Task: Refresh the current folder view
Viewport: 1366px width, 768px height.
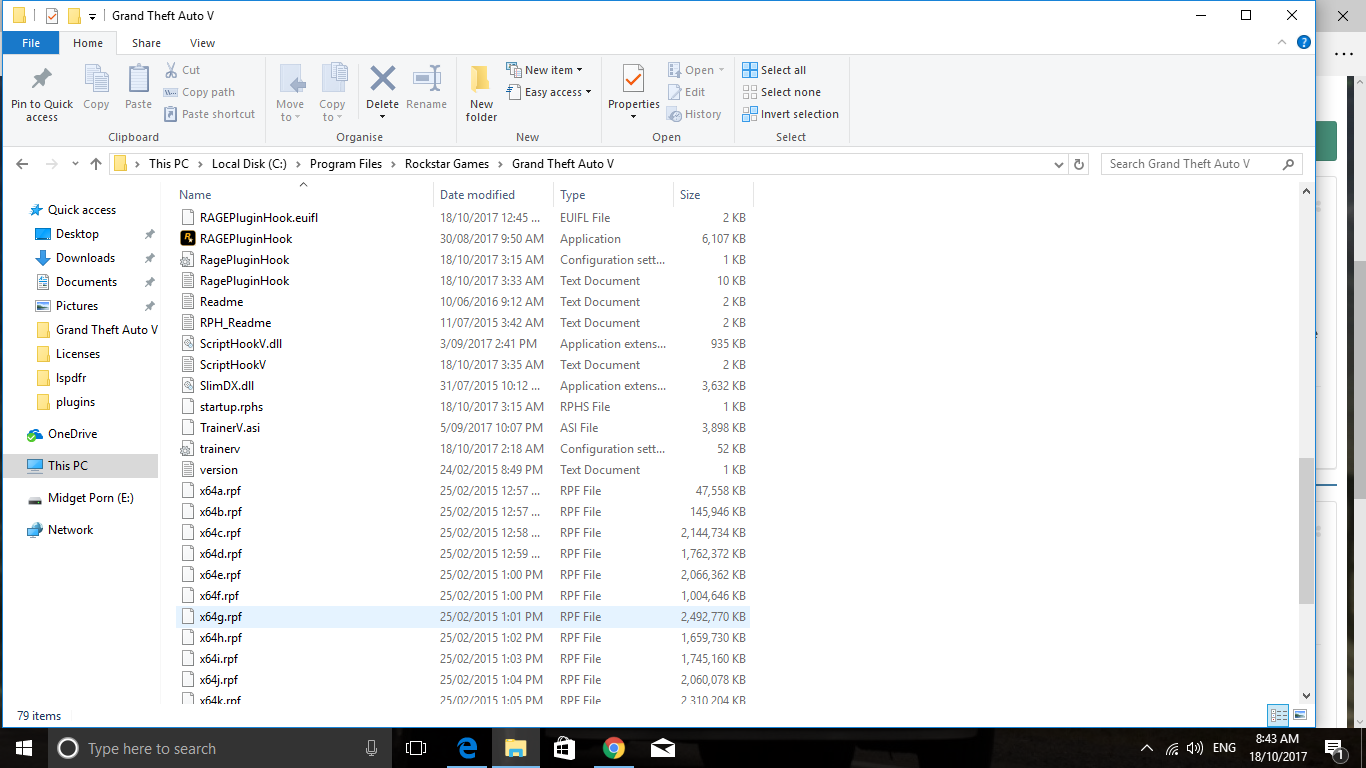Action: tap(1078, 164)
